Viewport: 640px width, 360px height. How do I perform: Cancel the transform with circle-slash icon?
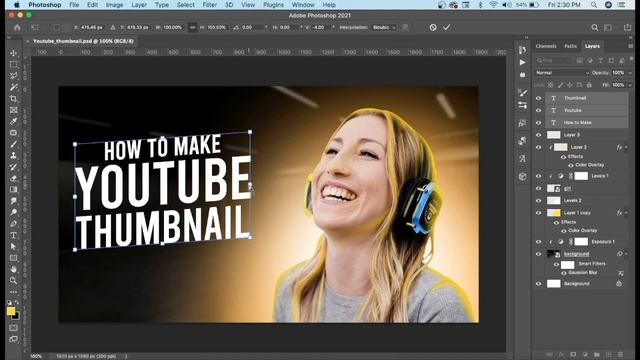click(433, 27)
